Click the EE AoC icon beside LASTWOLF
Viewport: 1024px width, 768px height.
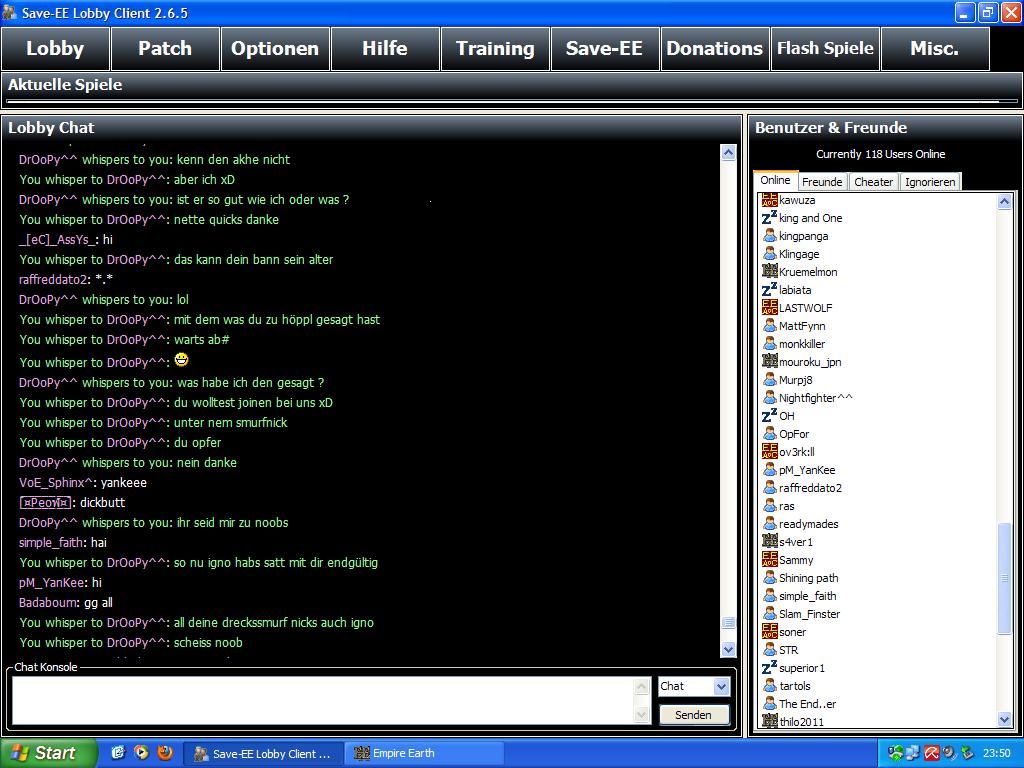point(769,308)
